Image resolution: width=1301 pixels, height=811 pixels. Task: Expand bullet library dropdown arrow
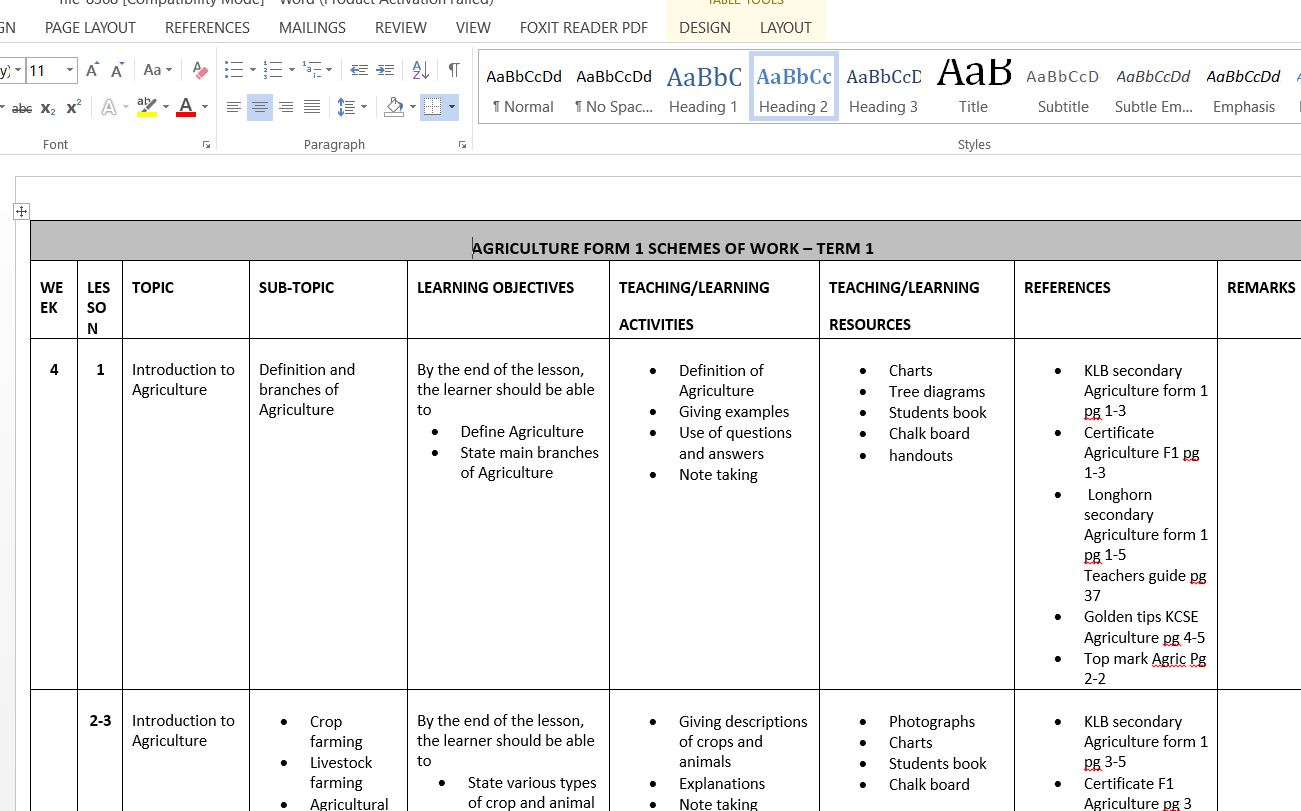click(252, 70)
